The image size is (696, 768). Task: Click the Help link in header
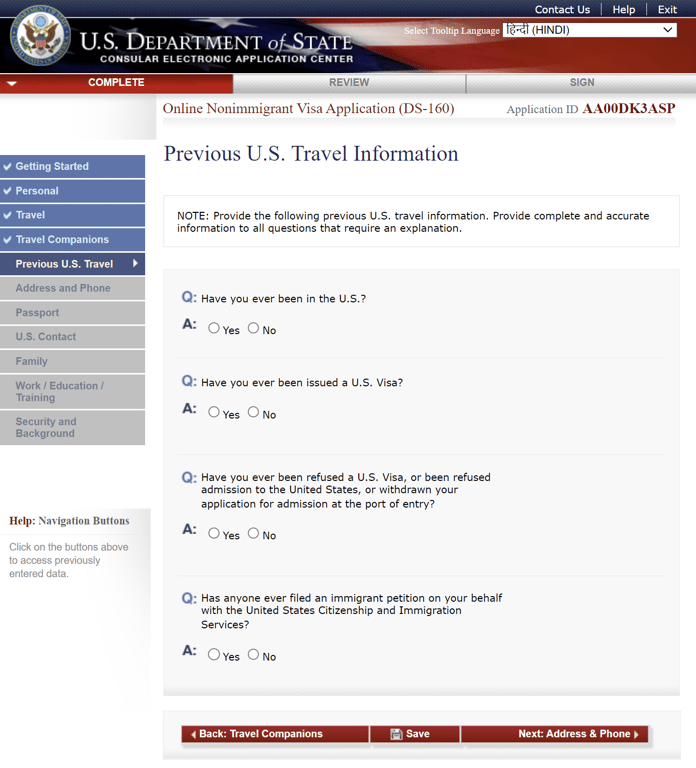pyautogui.click(x=624, y=10)
